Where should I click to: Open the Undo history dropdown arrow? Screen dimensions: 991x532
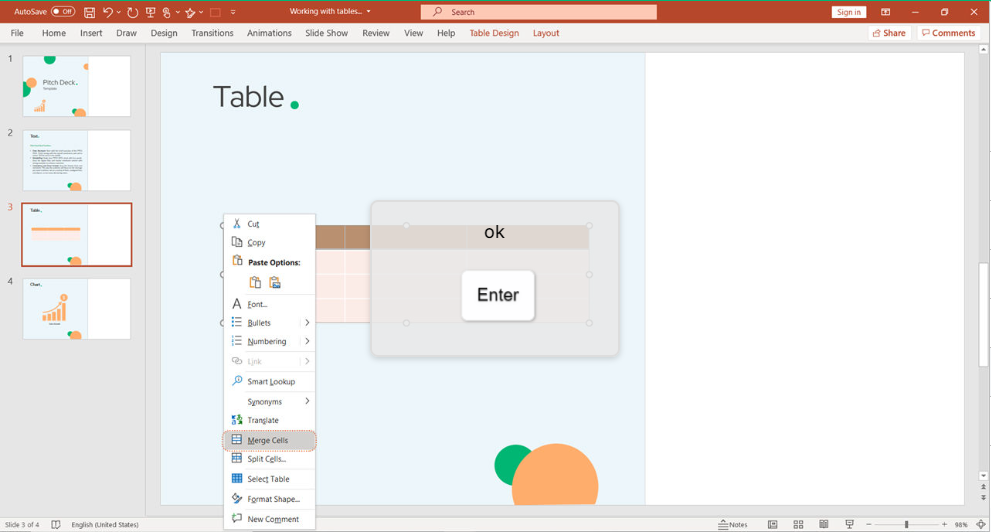pos(119,12)
